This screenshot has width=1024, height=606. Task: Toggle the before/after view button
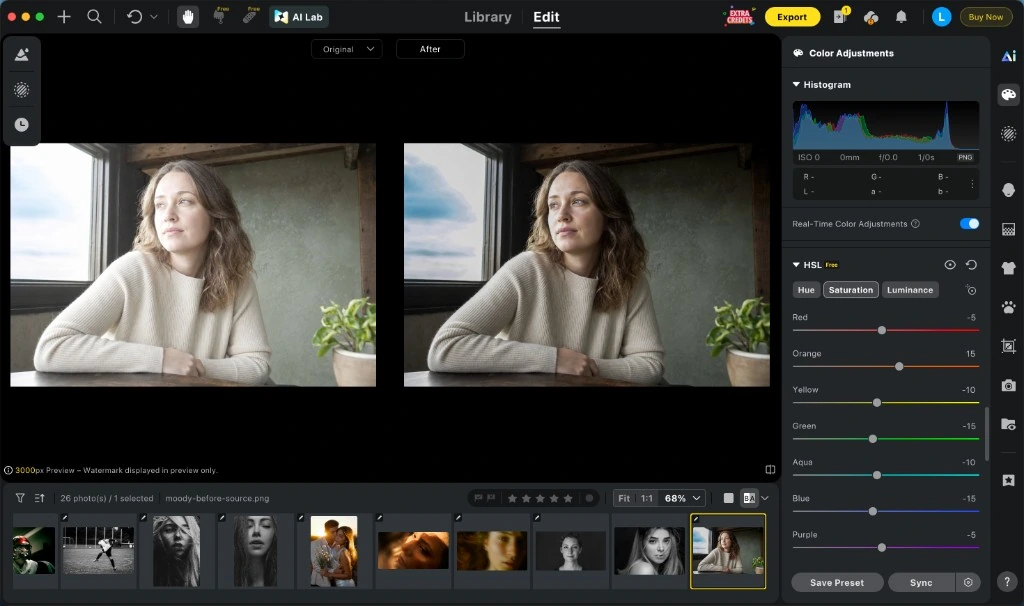pos(749,498)
